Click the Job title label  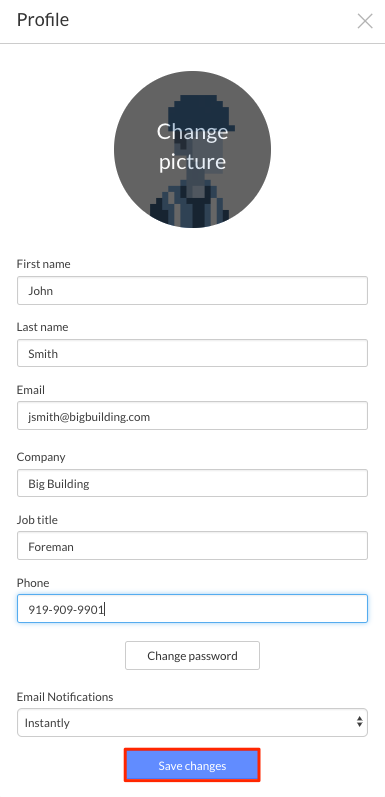[37, 519]
